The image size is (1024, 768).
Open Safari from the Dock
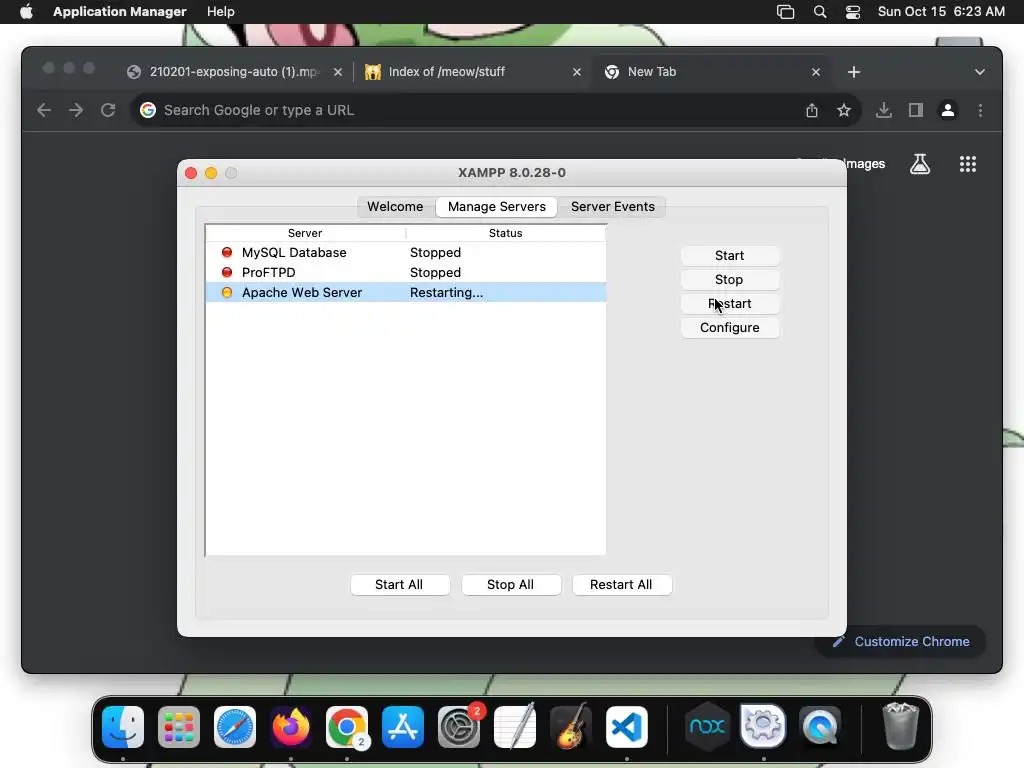(235, 727)
